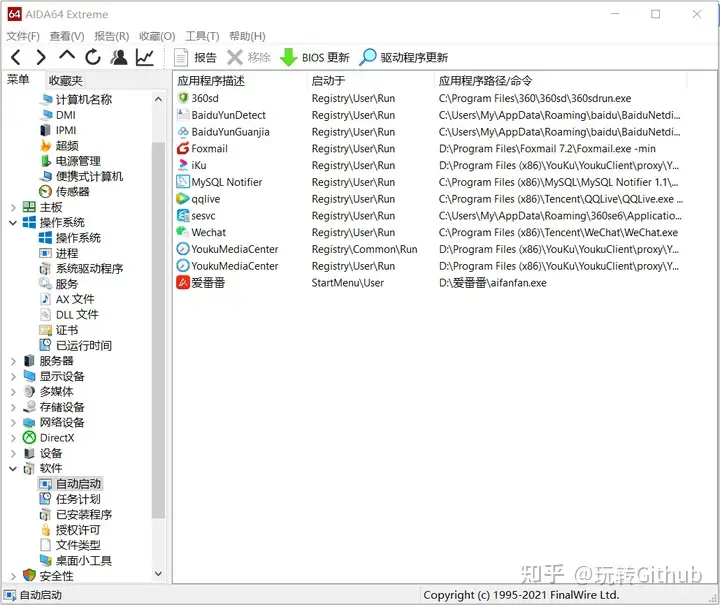Image resolution: width=720 pixels, height=605 pixels.
Task: Select the 超频 flame icon item
Action: coord(59,146)
